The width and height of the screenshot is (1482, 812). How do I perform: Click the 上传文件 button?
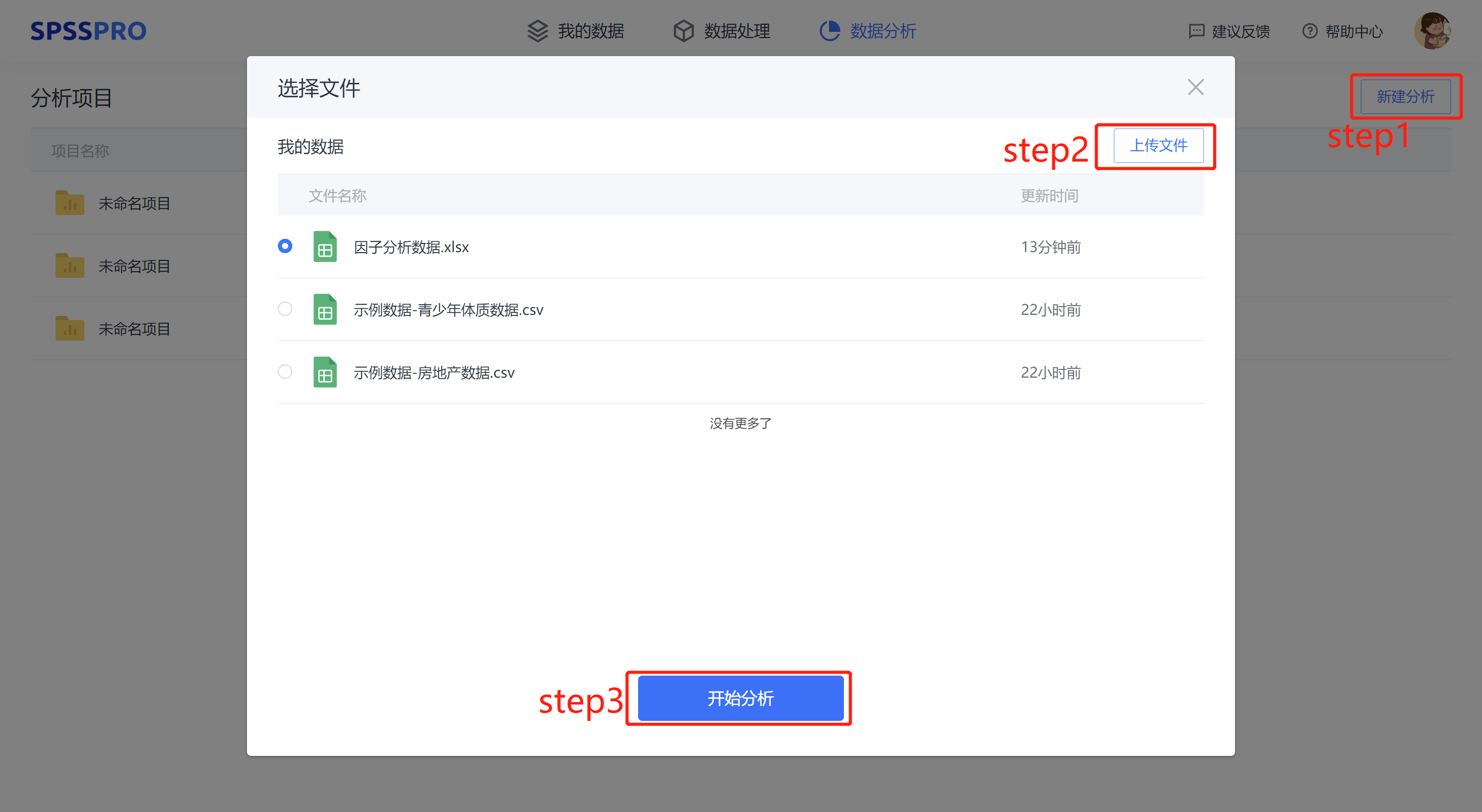[x=1158, y=146]
